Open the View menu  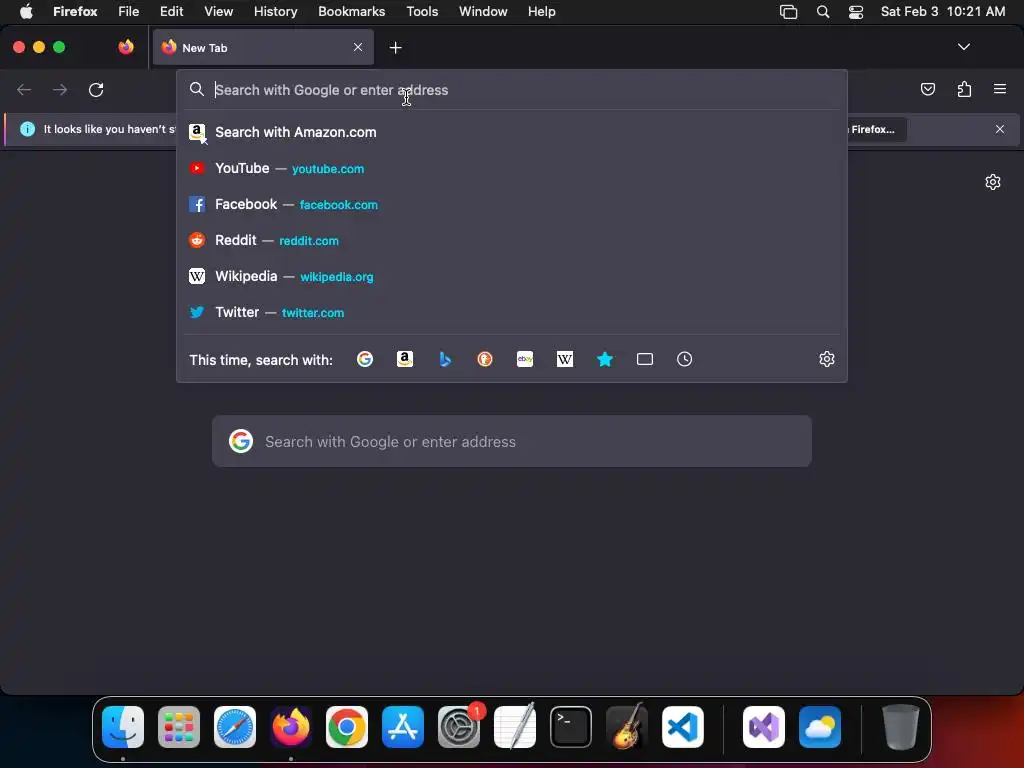218,11
